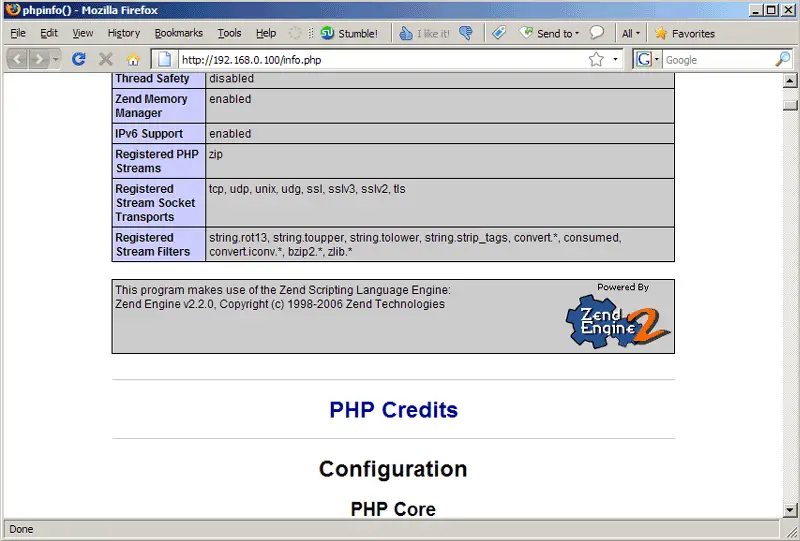Viewport: 800px width, 541px height.
Task: Go to the Home page icon
Action: (133, 59)
